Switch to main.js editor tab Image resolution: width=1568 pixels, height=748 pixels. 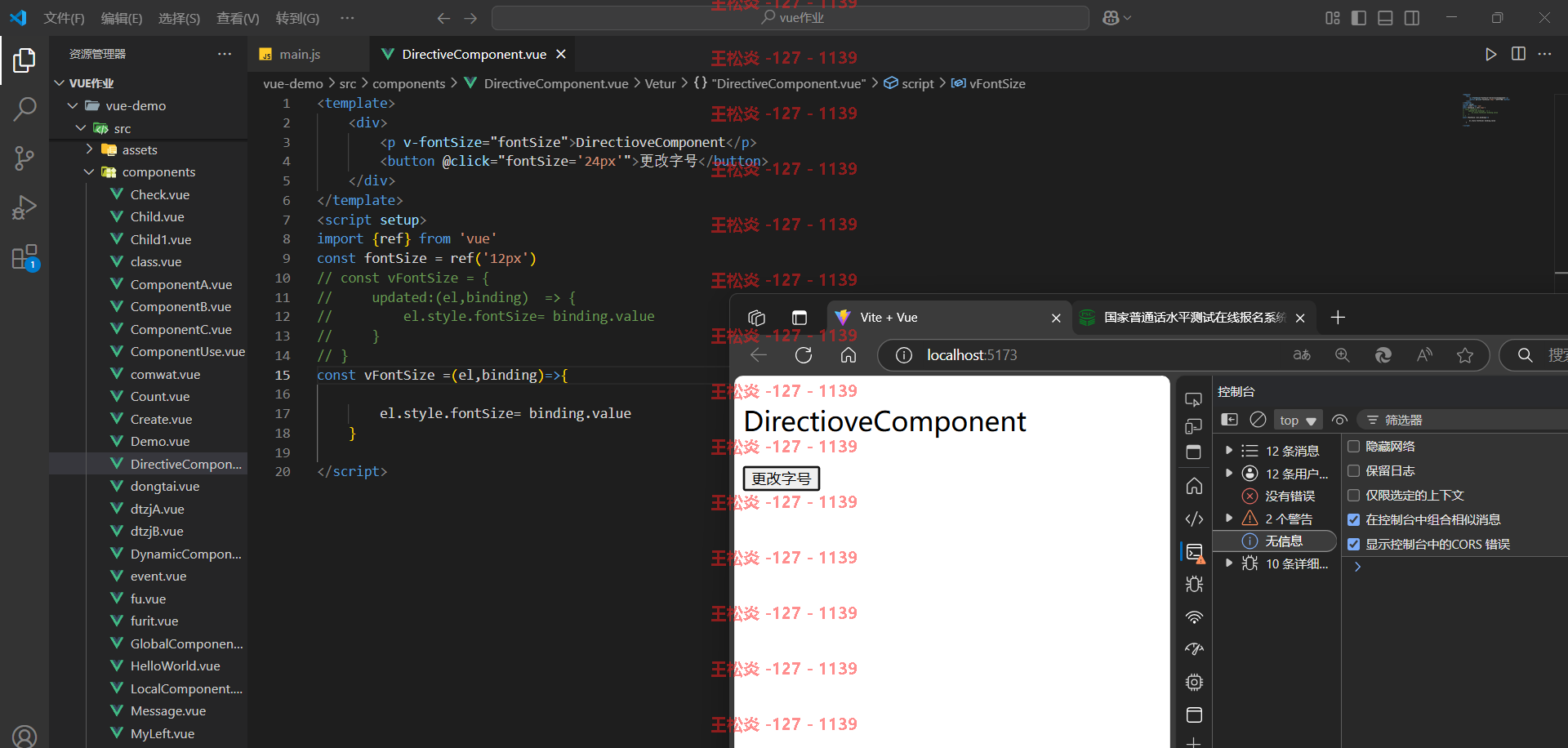point(299,54)
